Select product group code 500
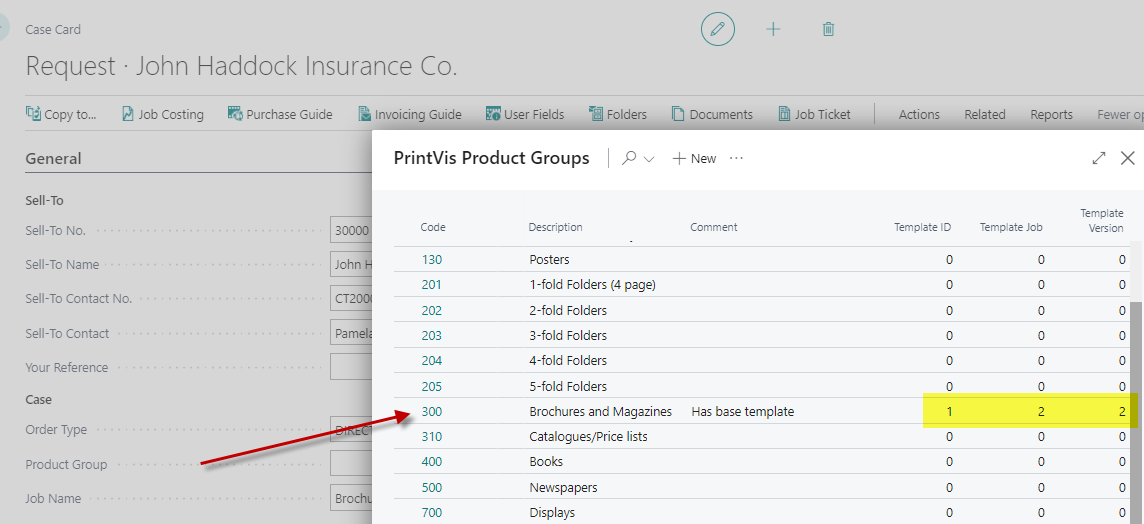Screen dimensions: 1144x524 click(x=431, y=487)
